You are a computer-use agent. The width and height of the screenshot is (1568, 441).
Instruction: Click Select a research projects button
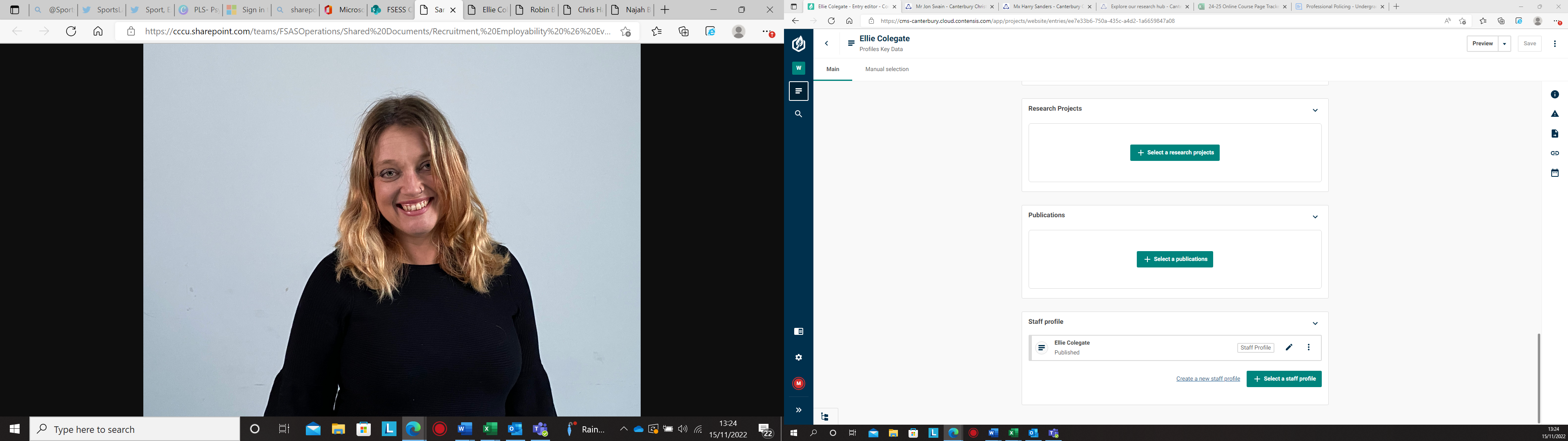click(1174, 153)
